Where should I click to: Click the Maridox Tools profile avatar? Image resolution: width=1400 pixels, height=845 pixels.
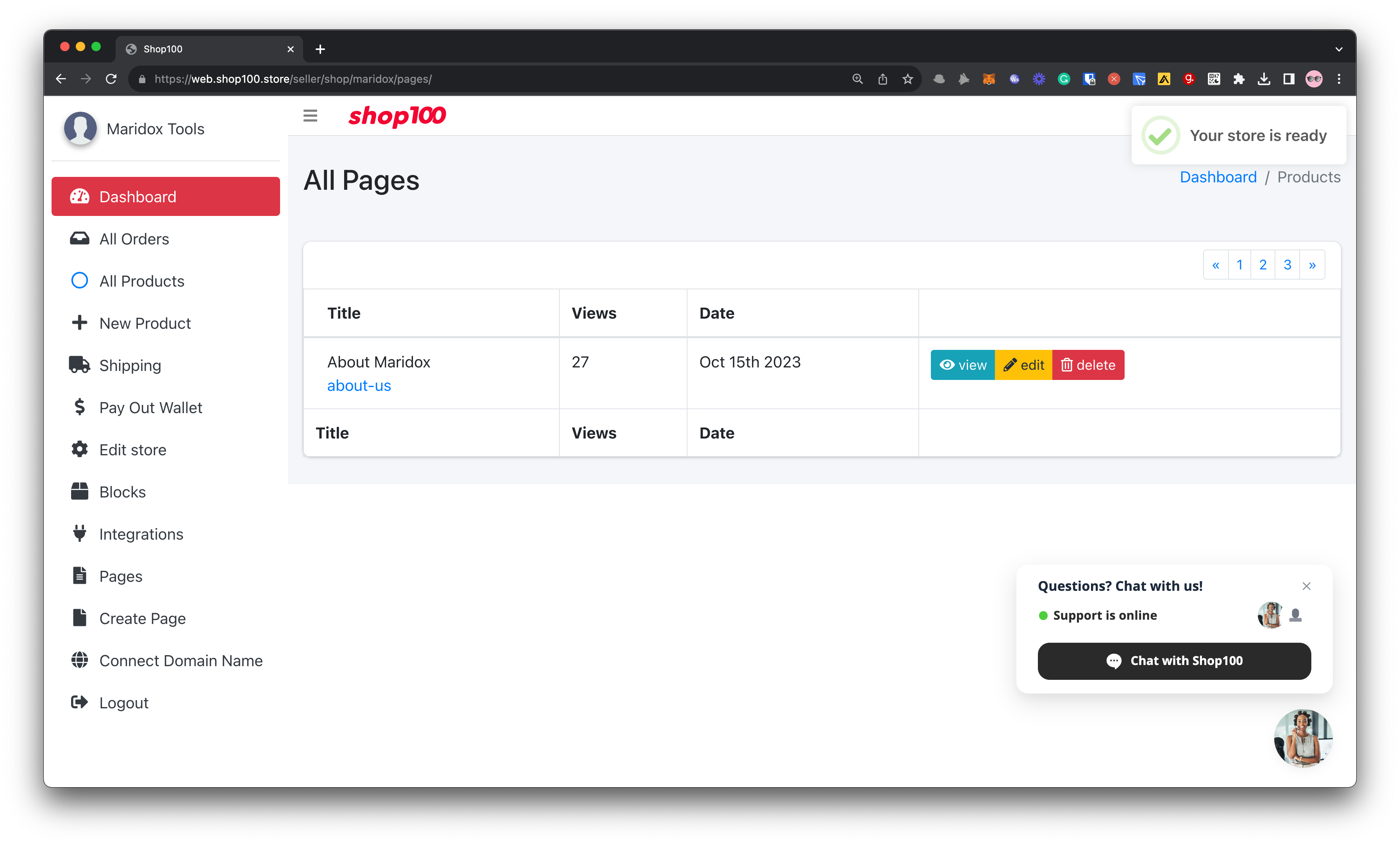[80, 129]
